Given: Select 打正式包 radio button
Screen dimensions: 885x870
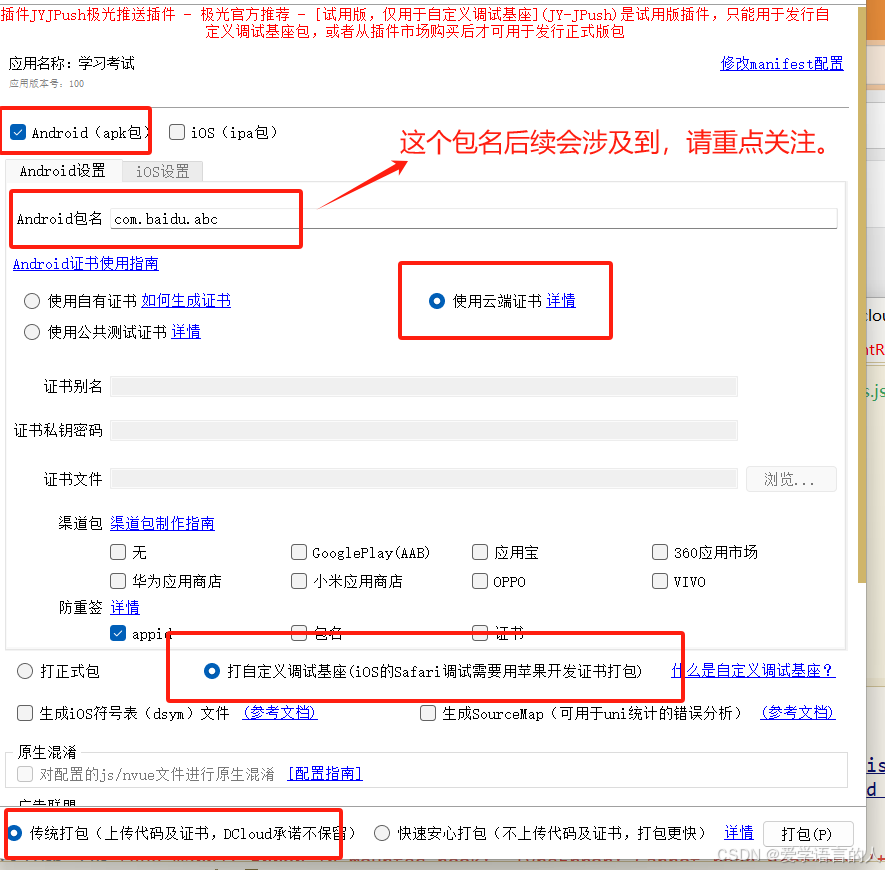Looking at the screenshot, I should (x=24, y=671).
